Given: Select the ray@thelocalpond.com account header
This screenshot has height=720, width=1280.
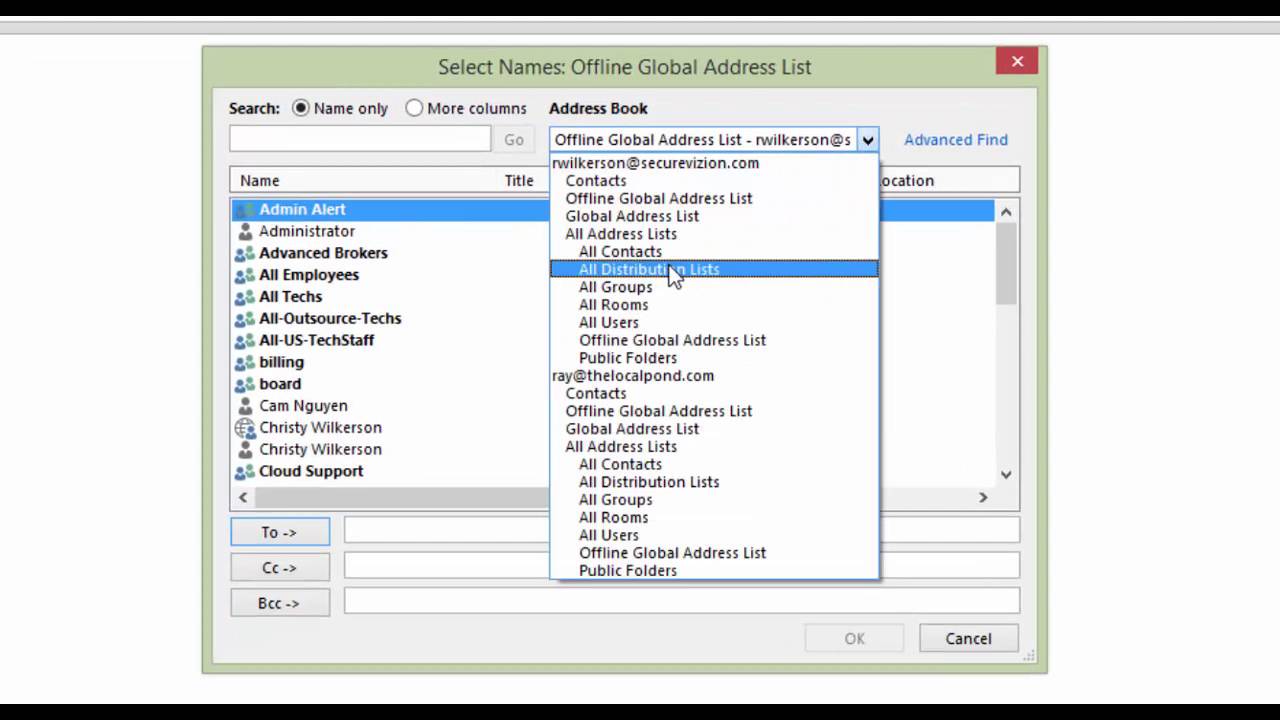Looking at the screenshot, I should tap(633, 376).
